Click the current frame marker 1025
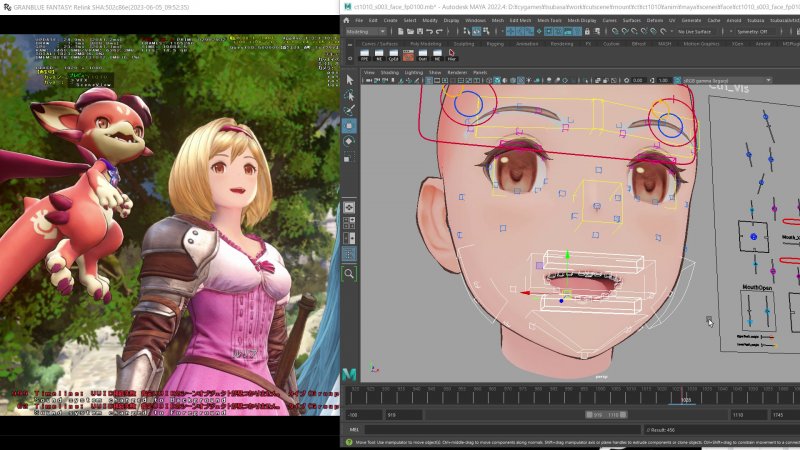Screen dimensions: 800x450 point(685,400)
